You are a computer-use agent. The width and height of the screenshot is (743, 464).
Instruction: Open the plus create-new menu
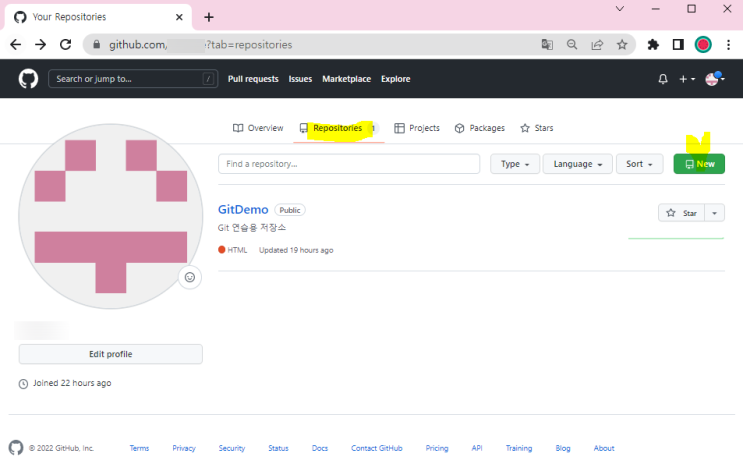[x=687, y=79]
